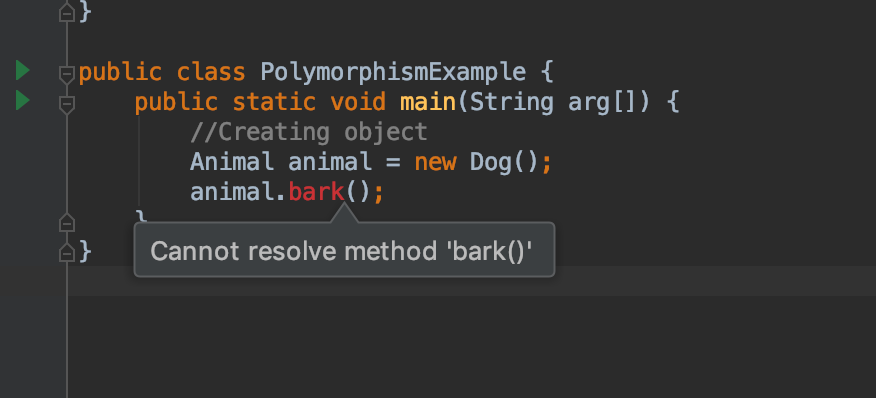Image resolution: width=876 pixels, height=398 pixels.
Task: Click the '//Creating object' comment
Action: [x=309, y=132]
